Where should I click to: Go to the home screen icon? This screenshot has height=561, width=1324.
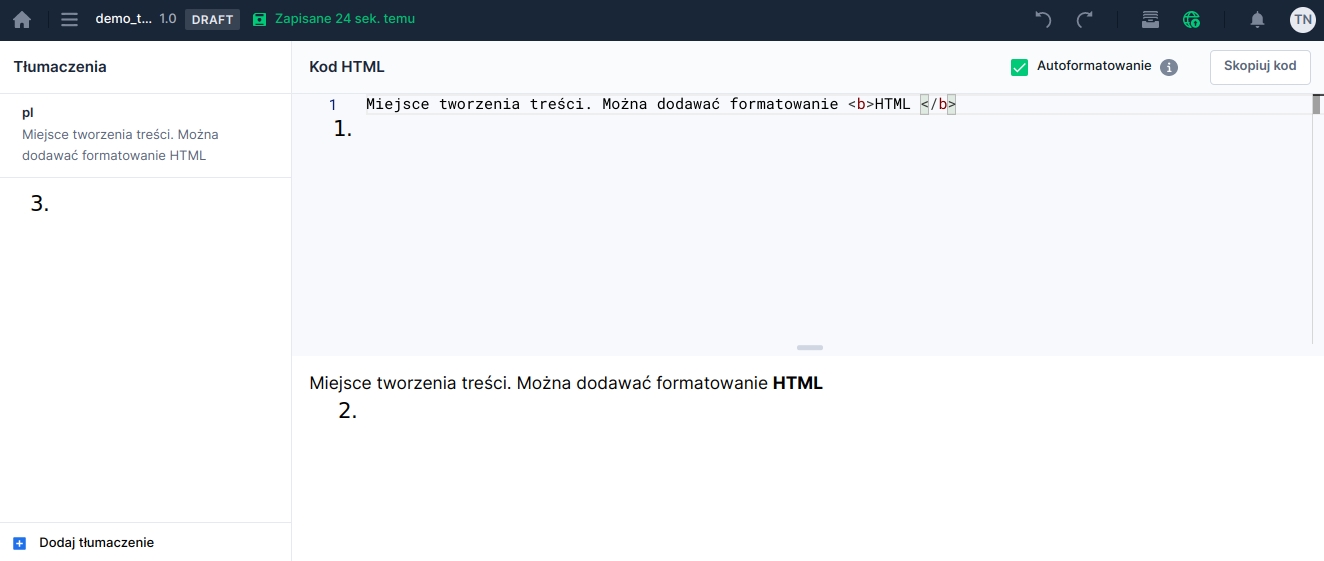pos(22,19)
